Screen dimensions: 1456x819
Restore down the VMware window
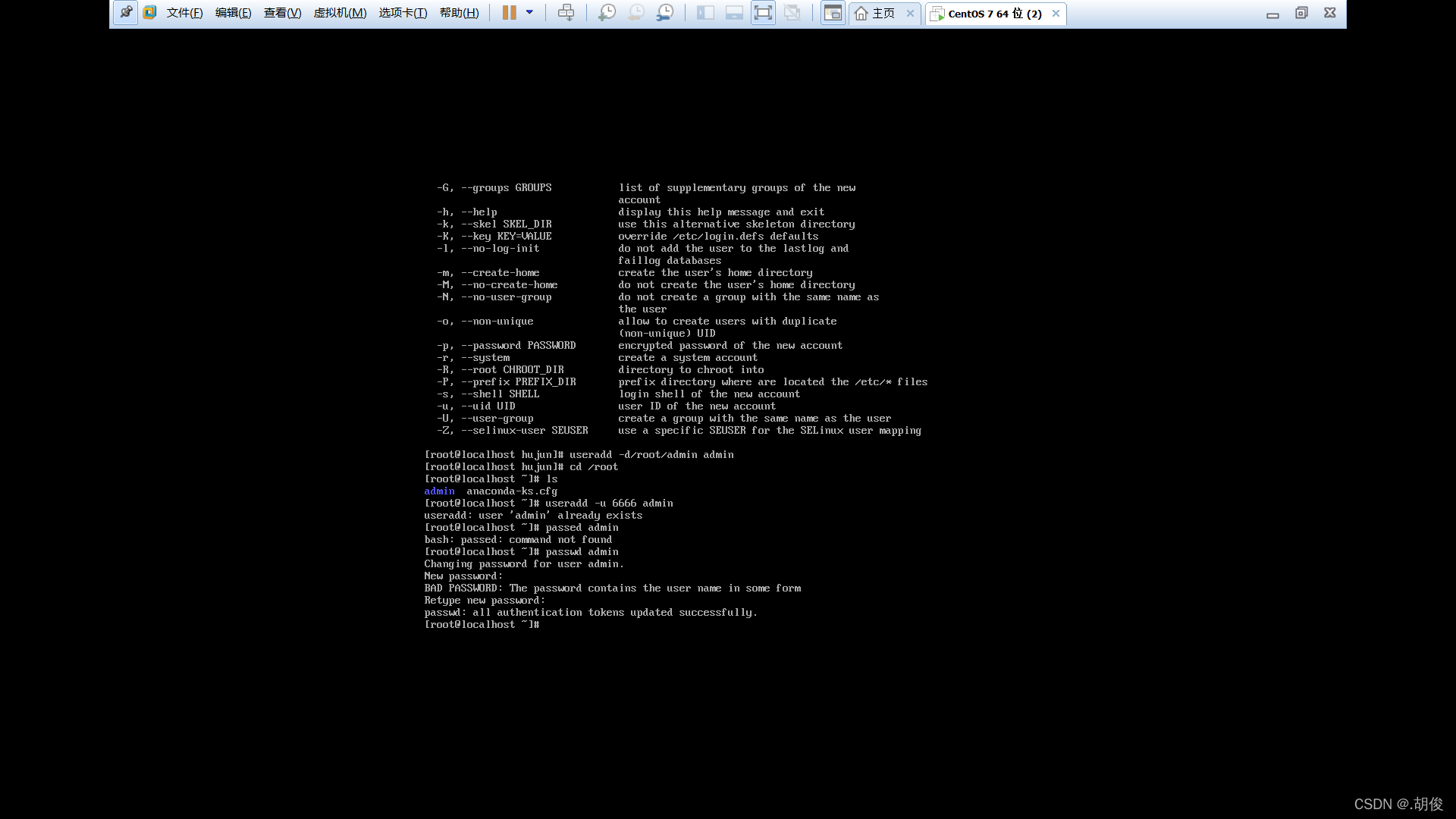tap(1301, 13)
